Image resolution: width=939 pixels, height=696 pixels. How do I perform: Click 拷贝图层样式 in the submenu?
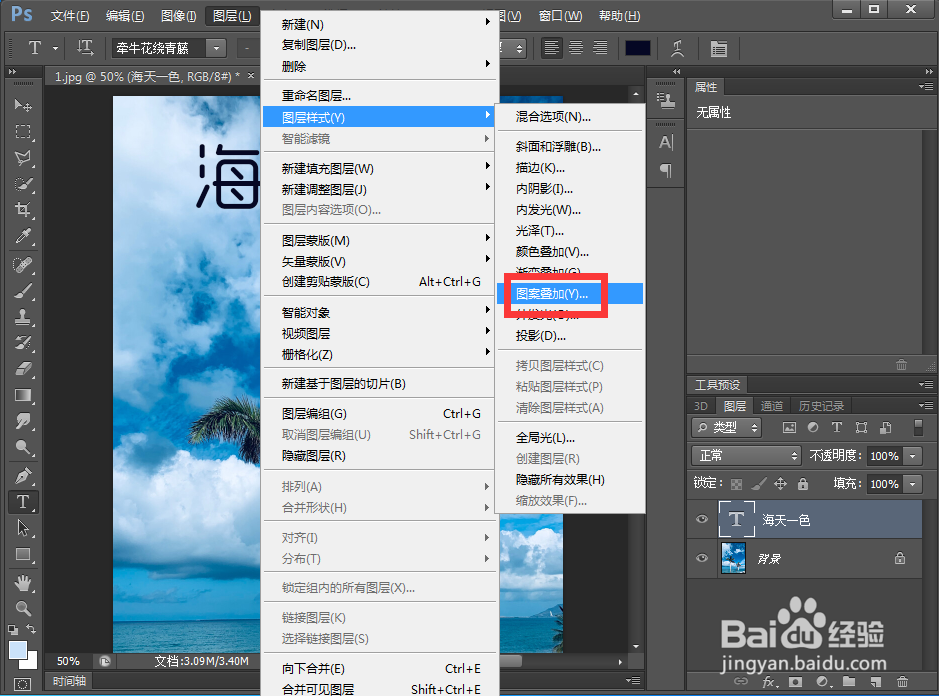[x=558, y=366]
